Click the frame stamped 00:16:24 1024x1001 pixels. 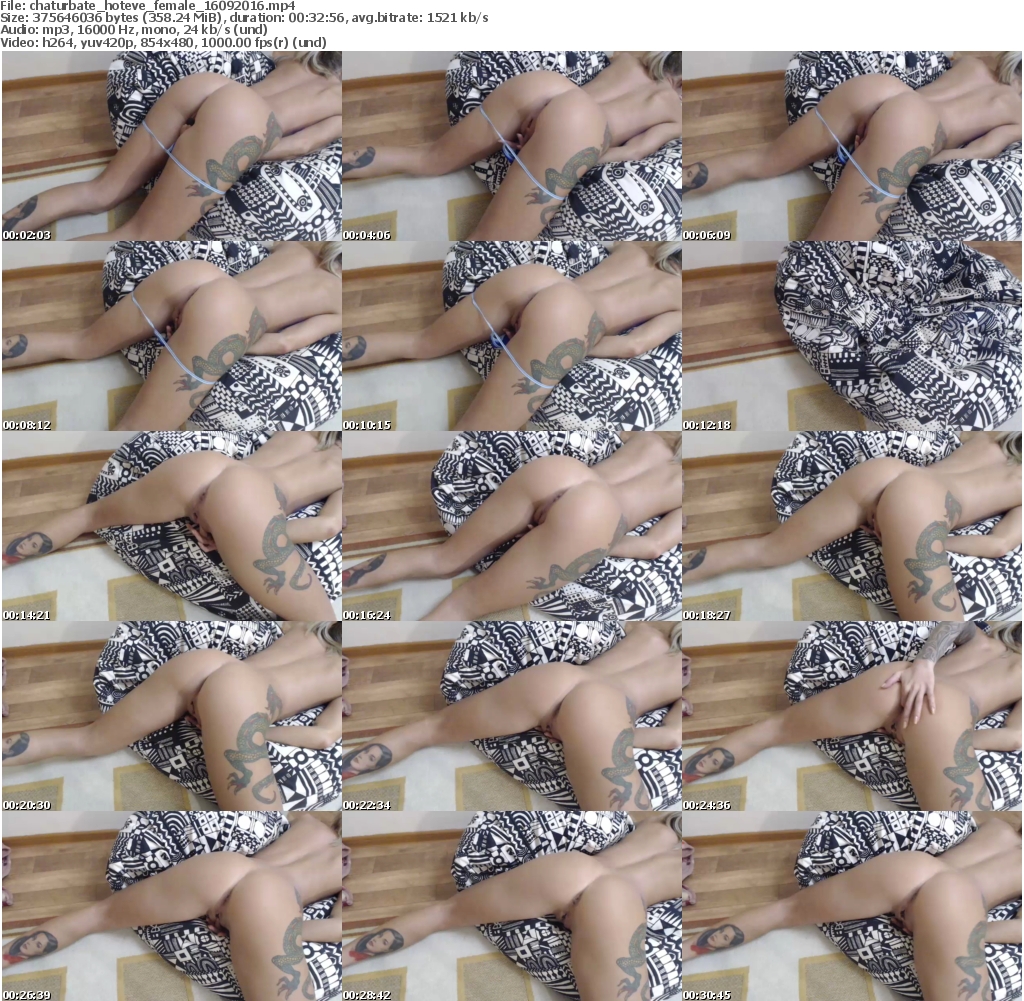(512, 526)
